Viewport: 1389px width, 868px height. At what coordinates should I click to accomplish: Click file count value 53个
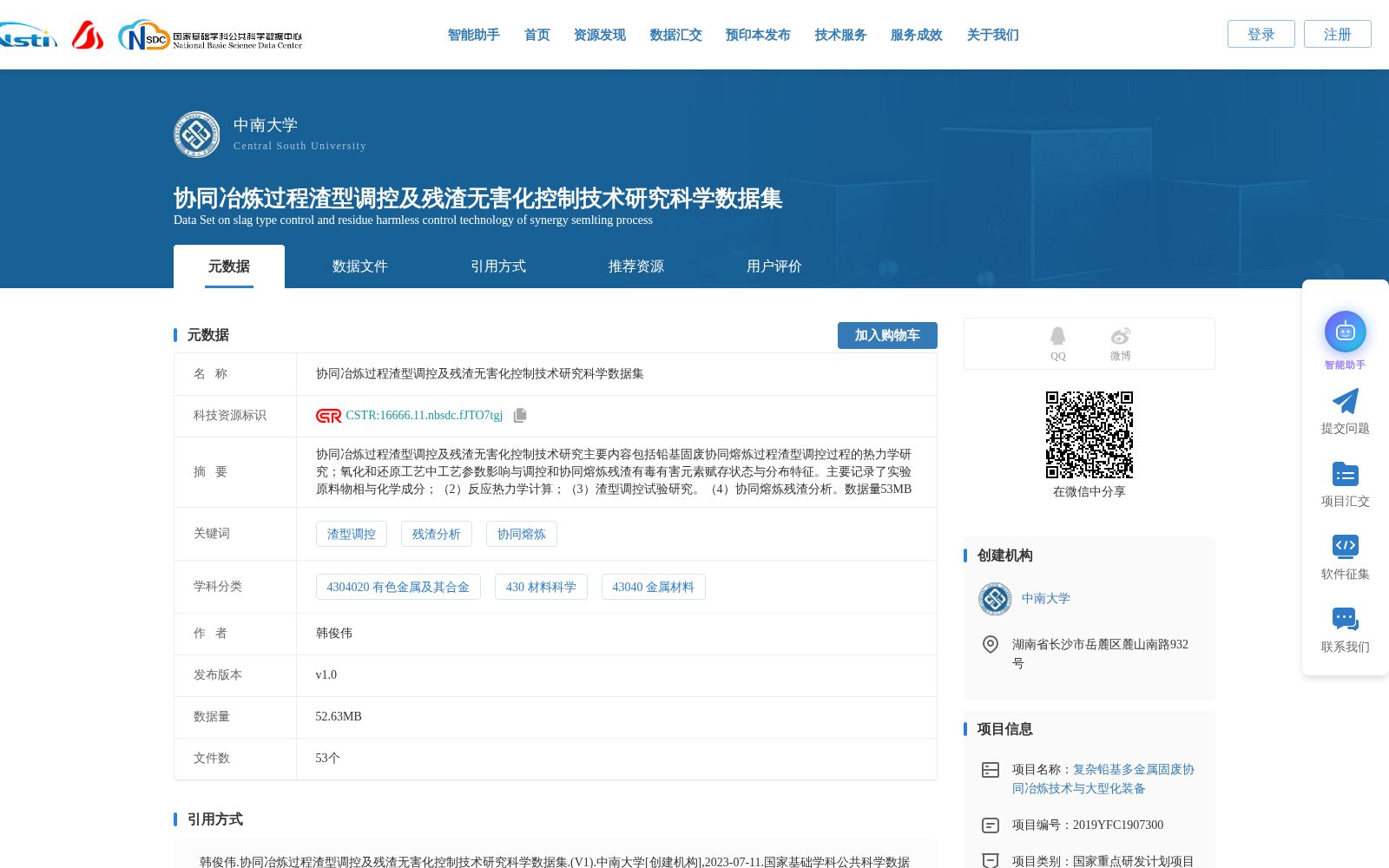(x=328, y=759)
